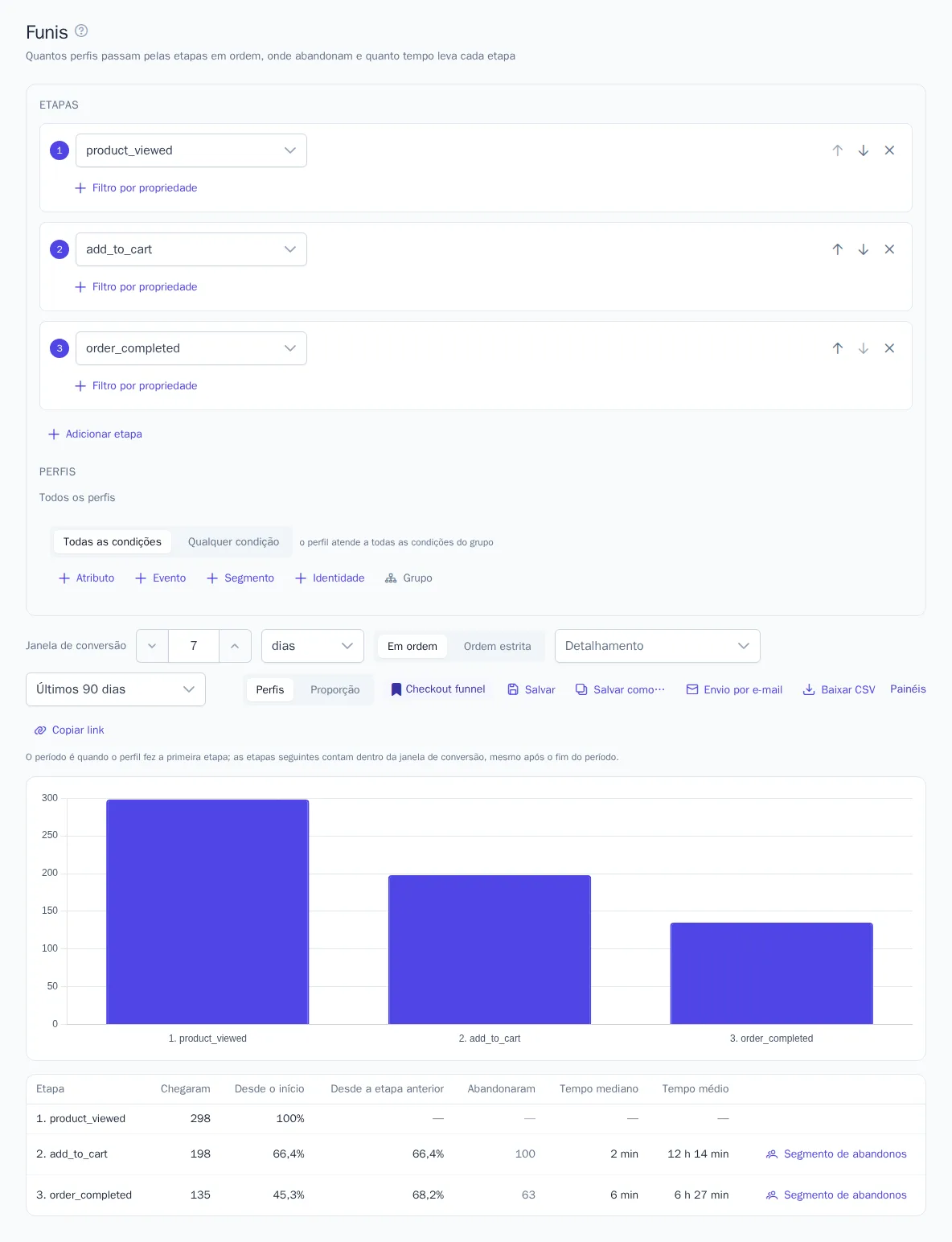Select Em ordem funnel ordering
Viewport: 952px width, 1242px height.
click(412, 646)
